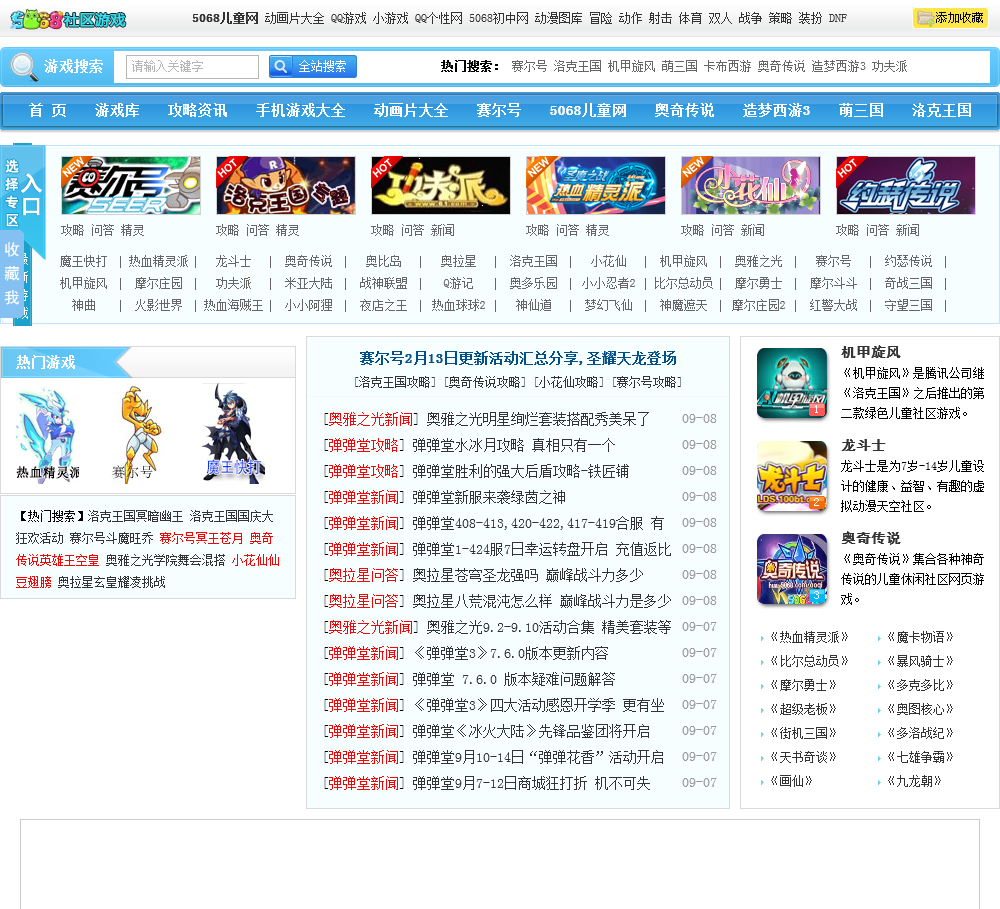The width and height of the screenshot is (1000, 909).
Task: Click the 《超级老板》 list link
Action: click(803, 709)
